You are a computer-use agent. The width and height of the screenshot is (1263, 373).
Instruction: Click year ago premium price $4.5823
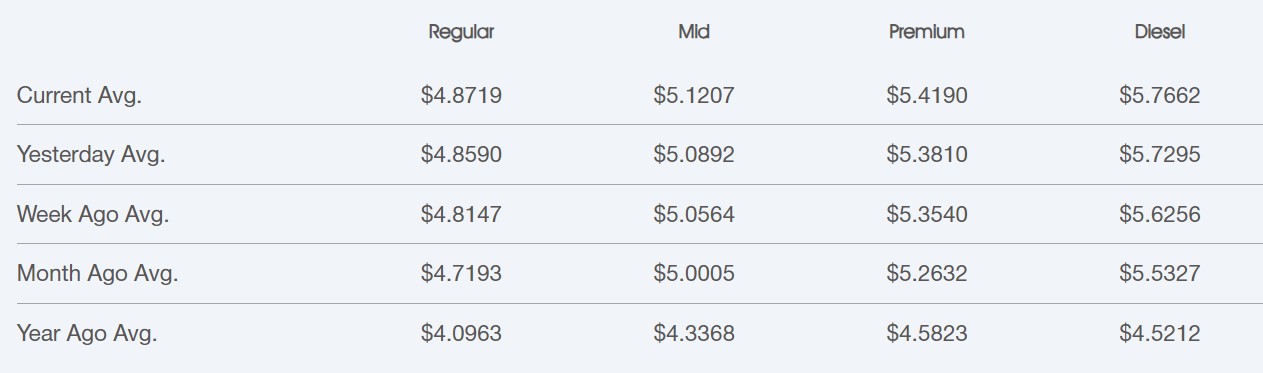pyautogui.click(x=927, y=333)
